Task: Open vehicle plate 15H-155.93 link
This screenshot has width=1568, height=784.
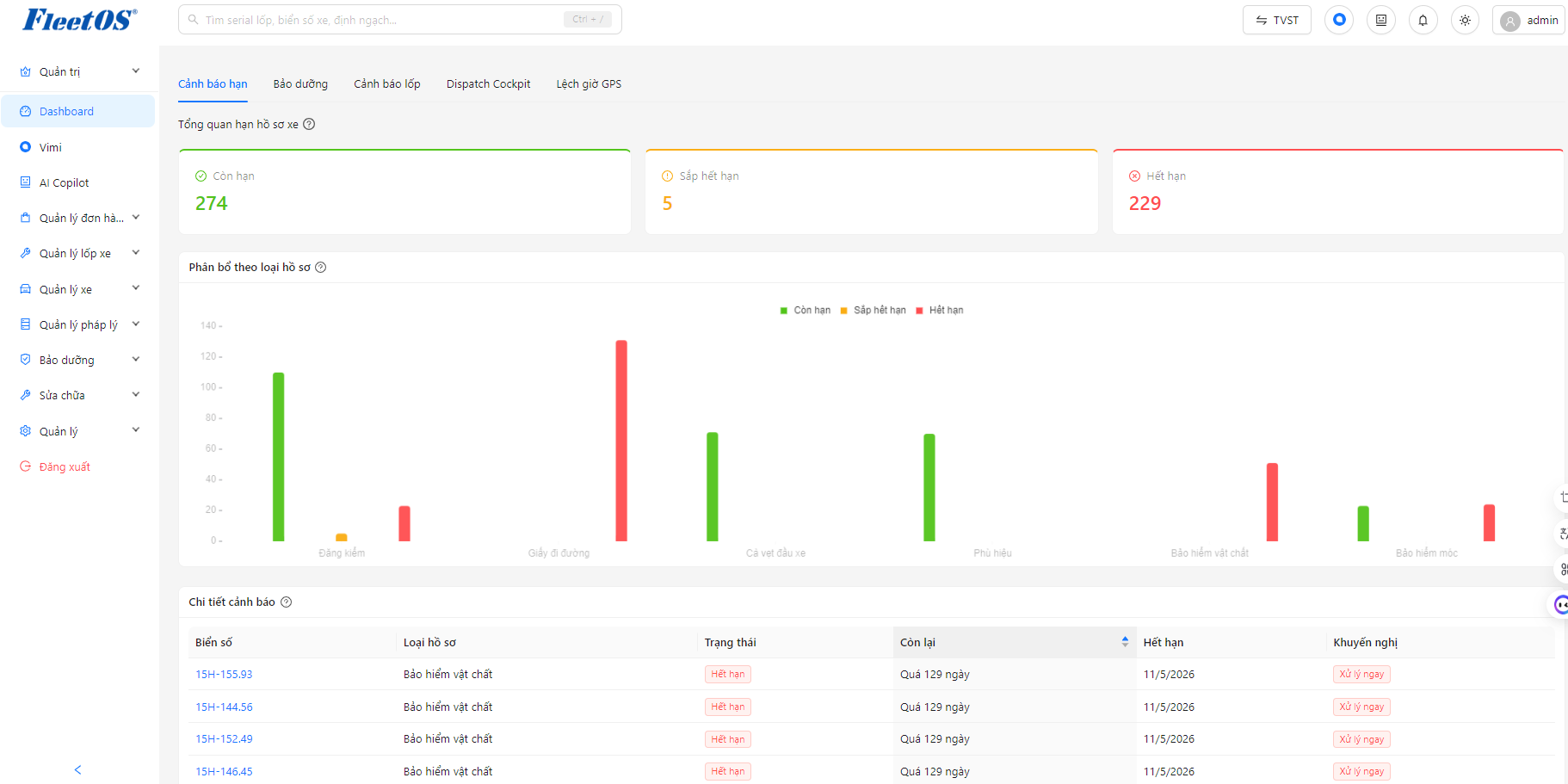Action: pos(224,675)
